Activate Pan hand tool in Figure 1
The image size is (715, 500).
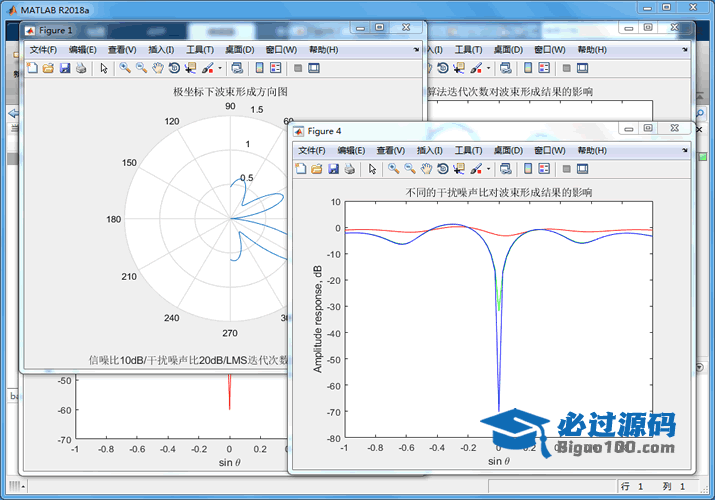(158, 68)
